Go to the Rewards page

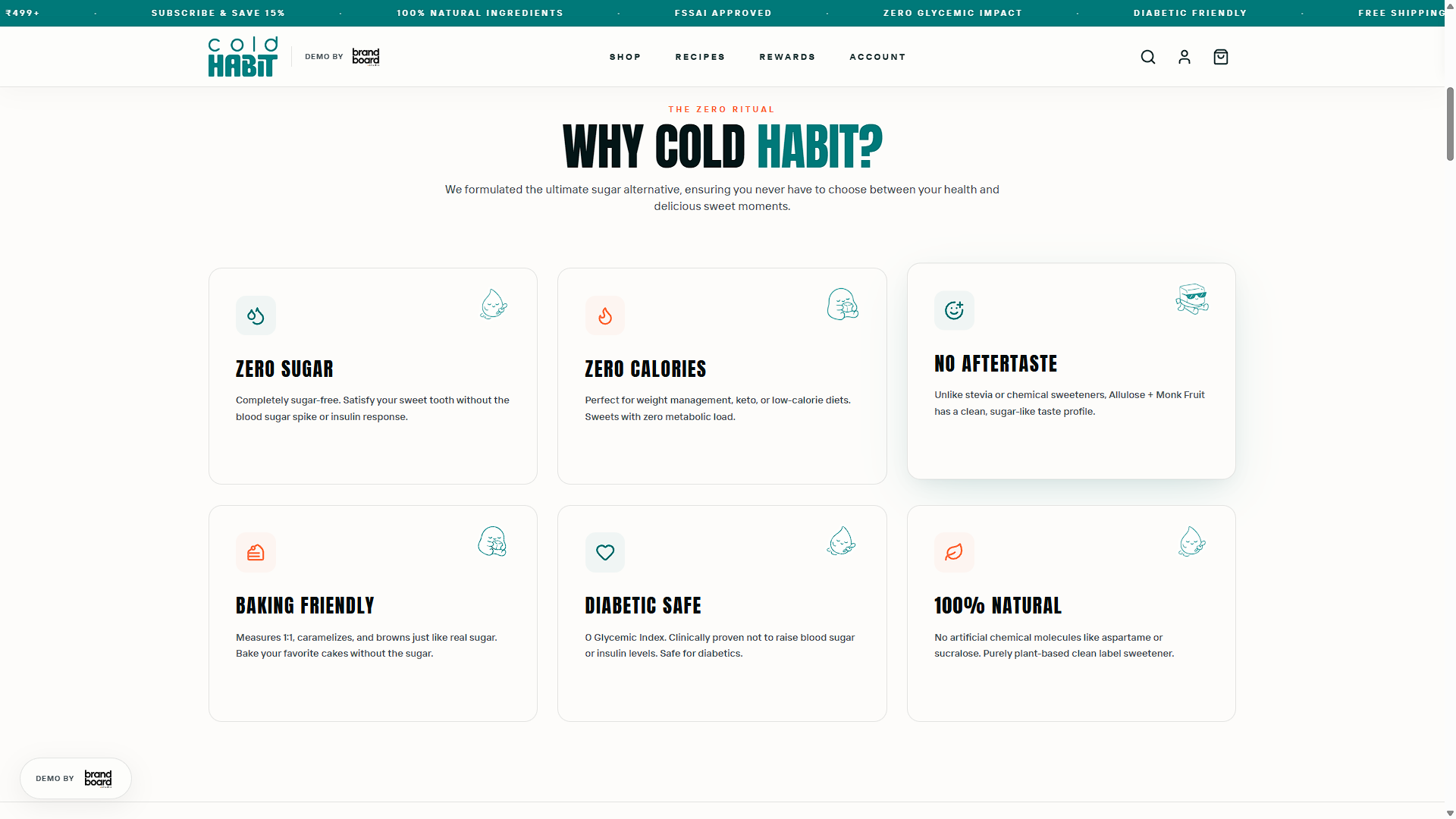[787, 57]
